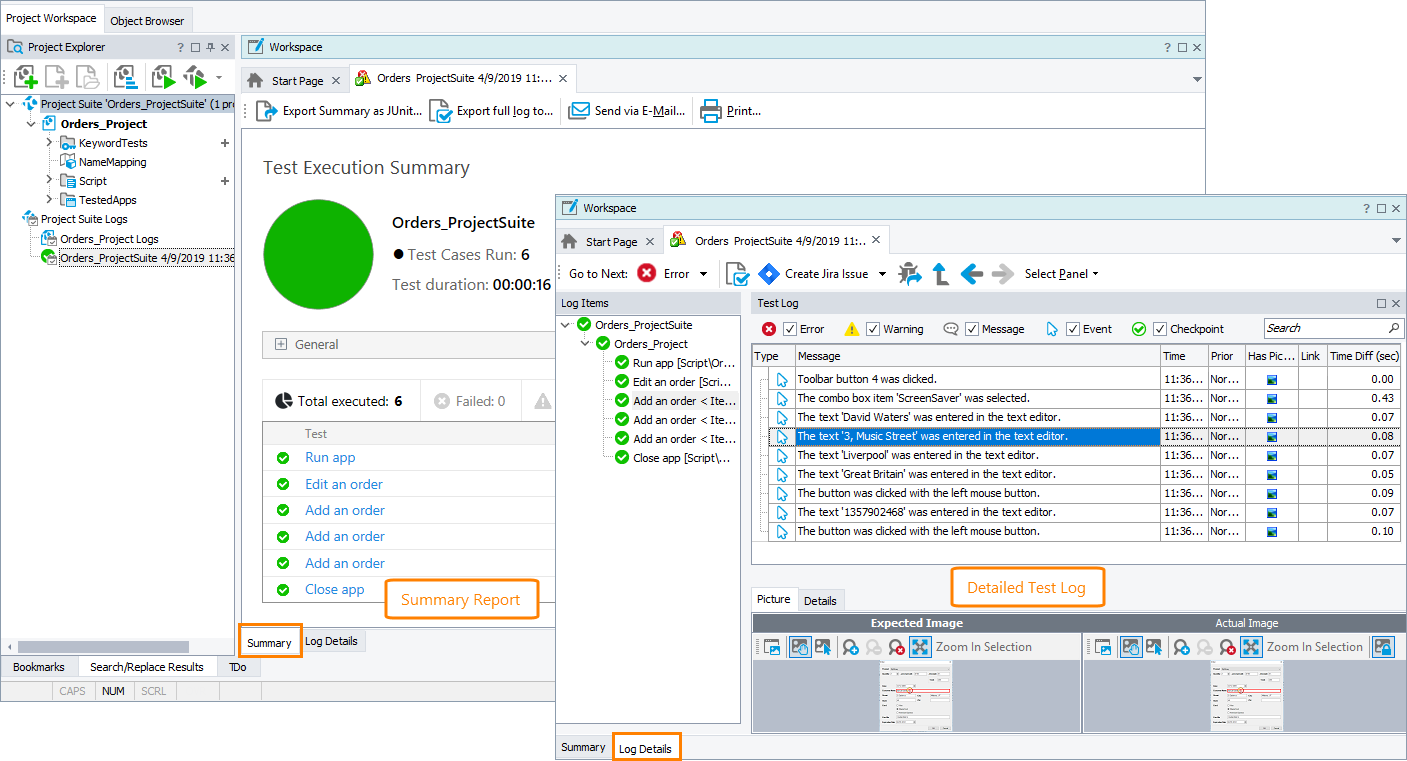The image size is (1407, 761).
Task: Click Zoom In icon in Actual Image toolbar
Action: [1181, 647]
